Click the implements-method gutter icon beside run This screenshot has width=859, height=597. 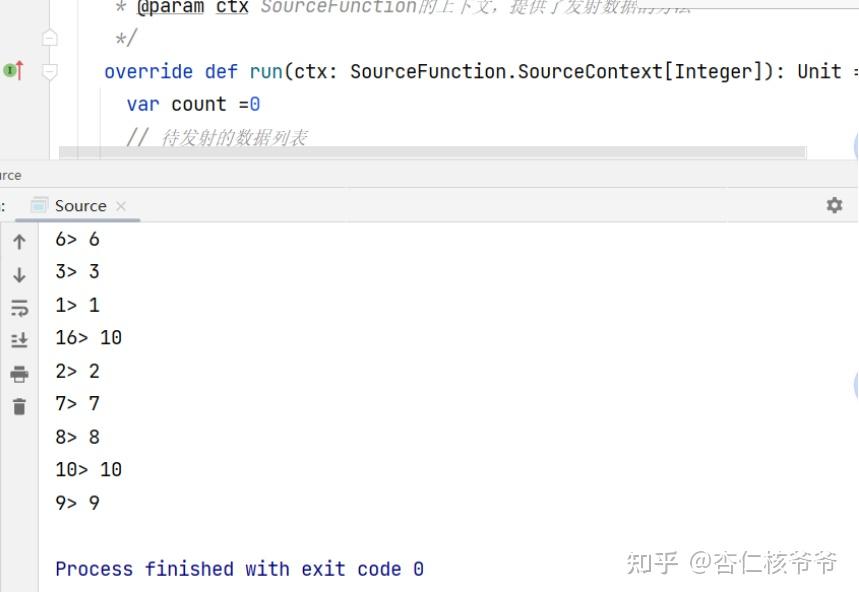coord(13,70)
